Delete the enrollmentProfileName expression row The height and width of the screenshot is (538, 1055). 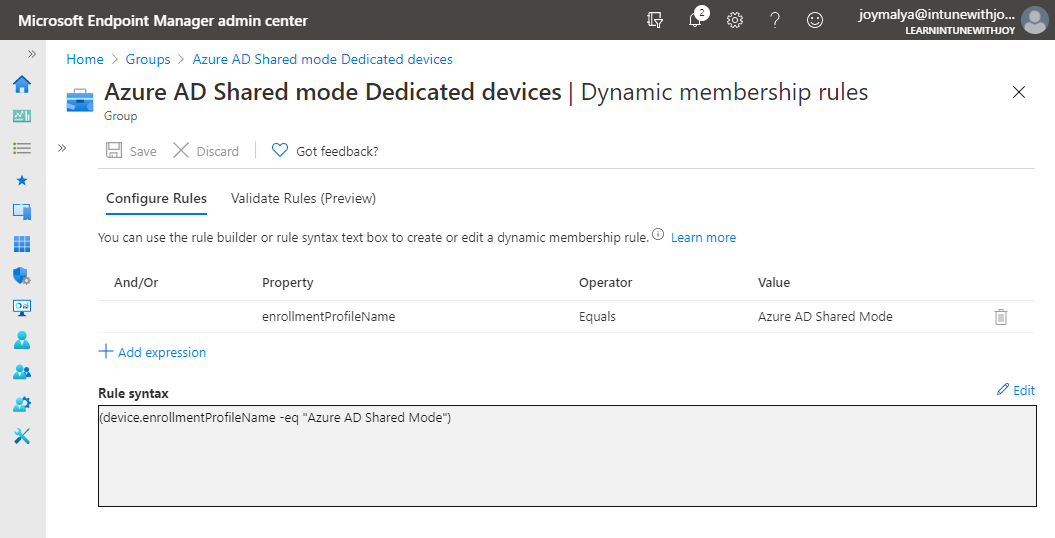(1001, 317)
